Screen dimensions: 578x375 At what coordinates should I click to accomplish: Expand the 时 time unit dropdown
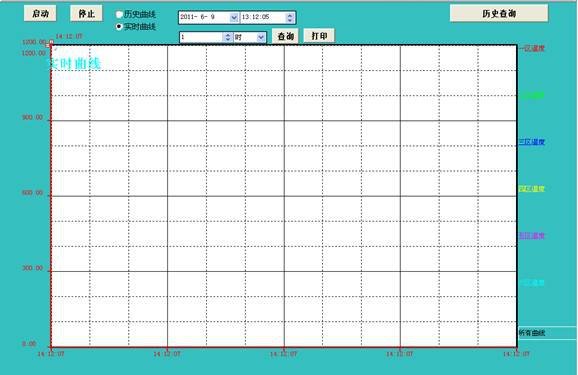[261, 37]
